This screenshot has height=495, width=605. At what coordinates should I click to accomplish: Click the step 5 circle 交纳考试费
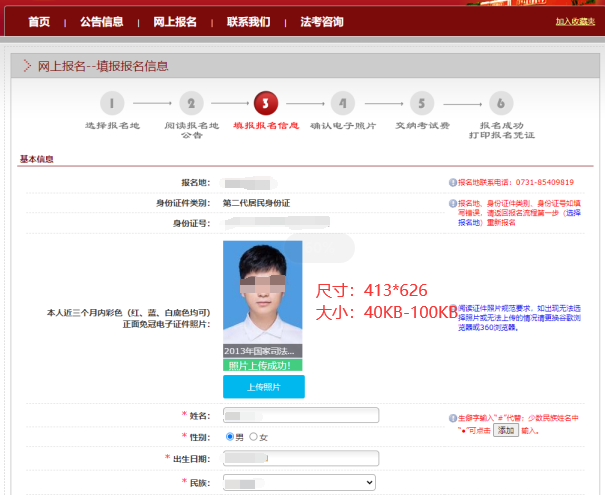421,102
